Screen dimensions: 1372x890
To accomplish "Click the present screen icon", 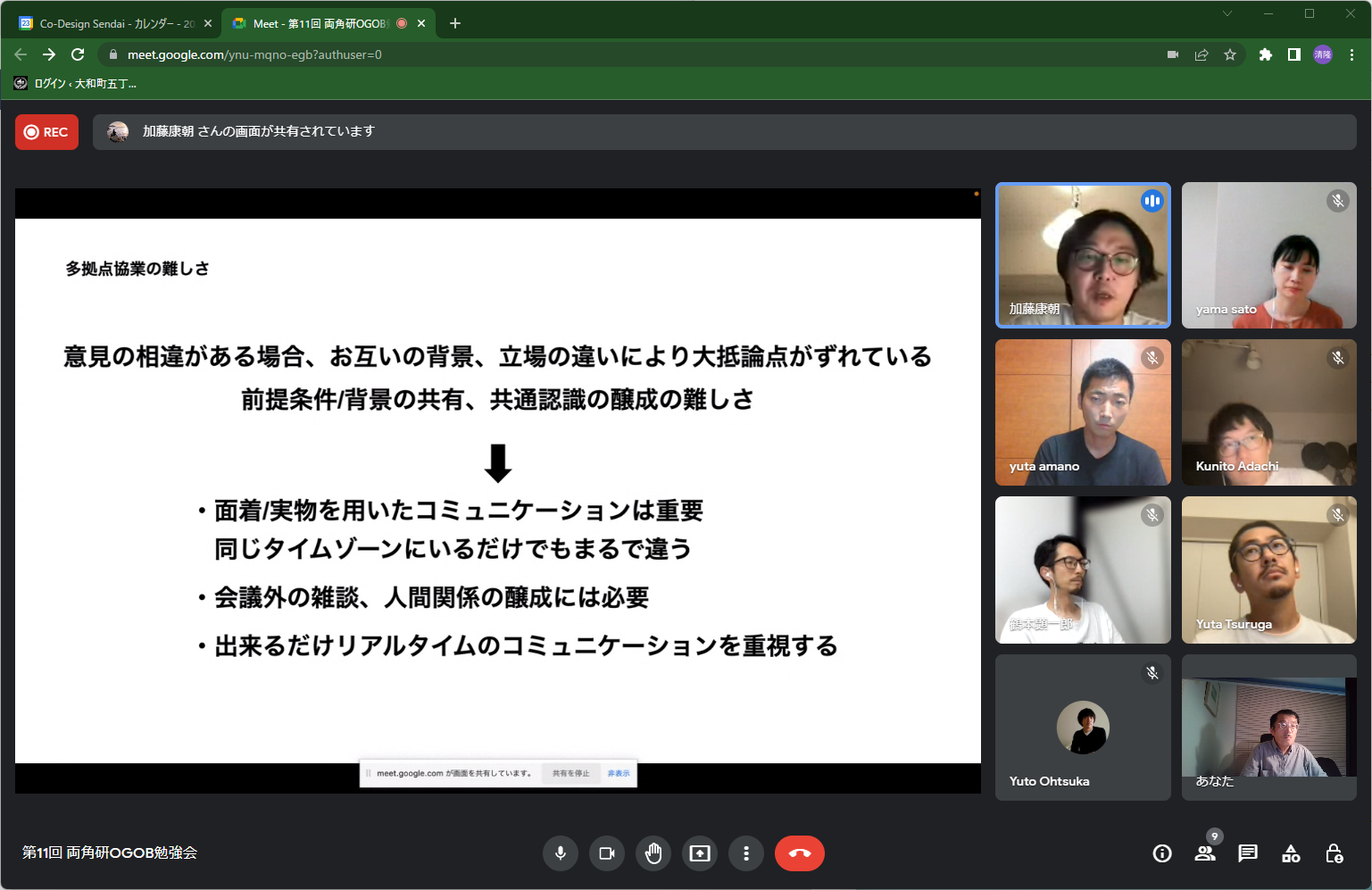I will [x=700, y=853].
